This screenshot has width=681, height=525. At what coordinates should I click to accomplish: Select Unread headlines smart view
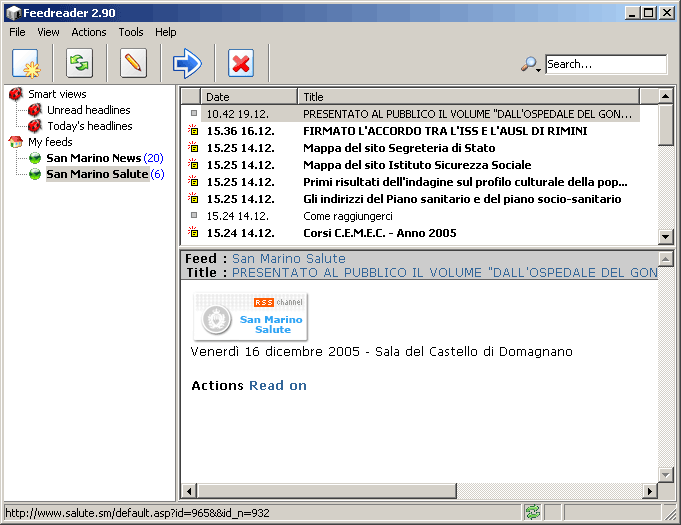point(89,110)
